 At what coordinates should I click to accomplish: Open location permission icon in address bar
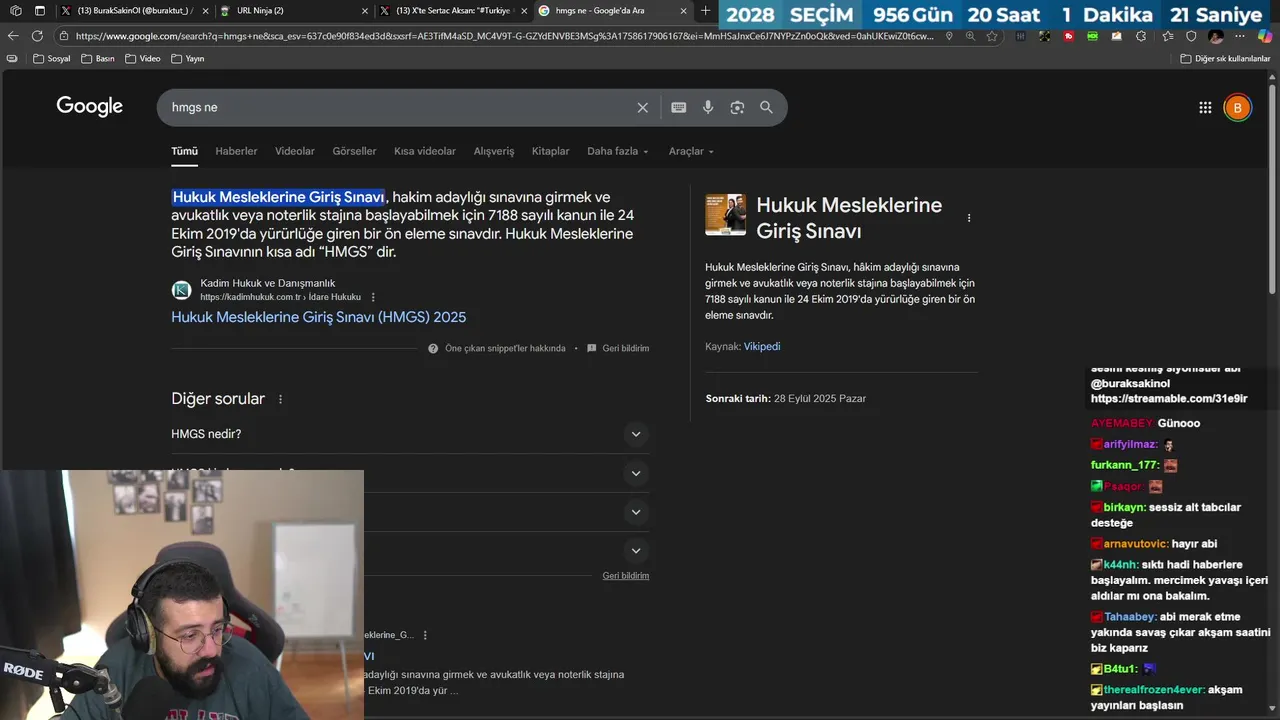(949, 36)
